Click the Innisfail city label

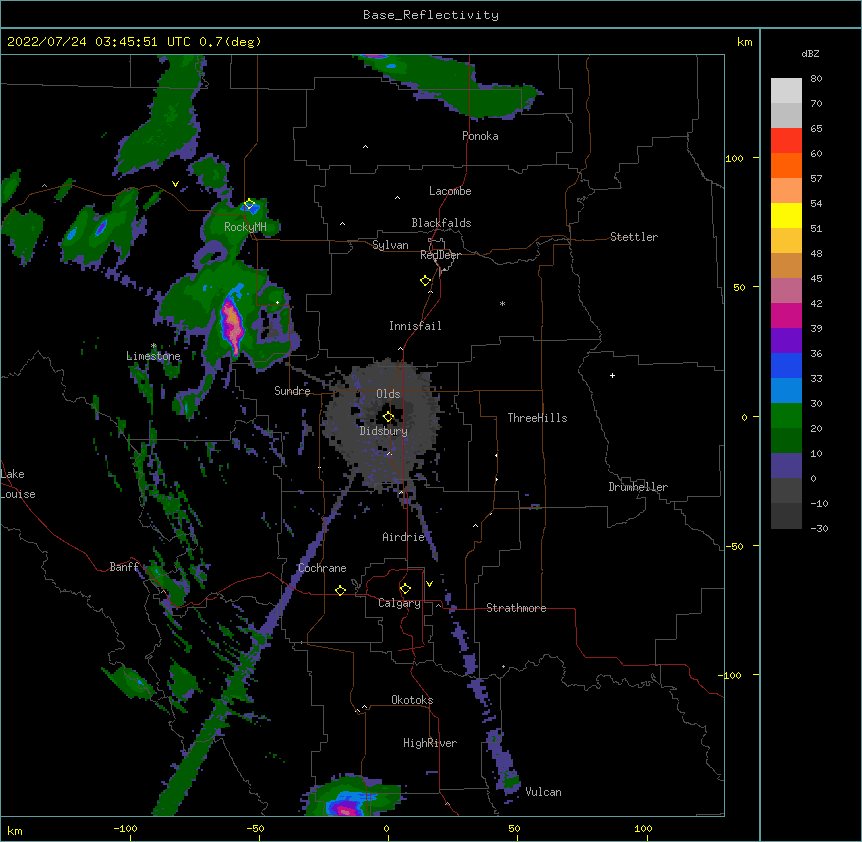(415, 326)
